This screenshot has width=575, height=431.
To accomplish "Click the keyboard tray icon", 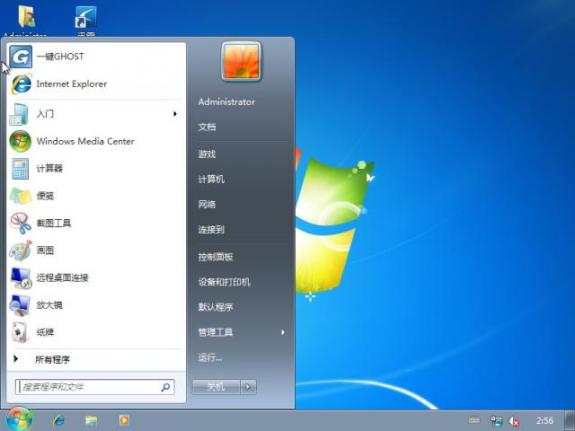I will tap(474, 420).
